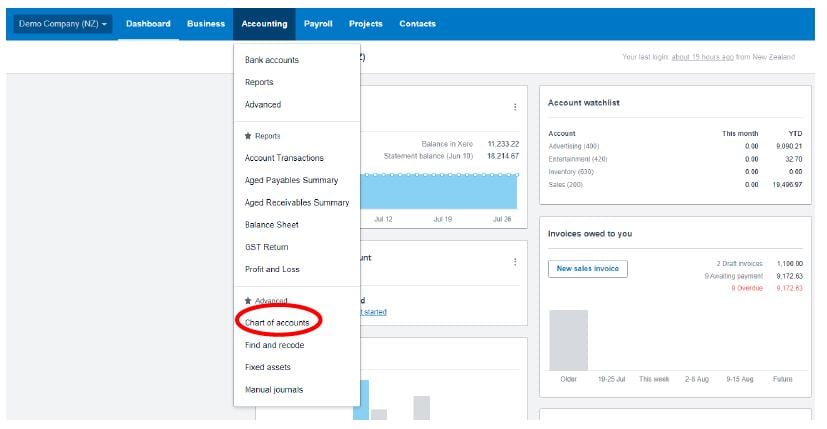Choose GST Return from the menu
827x429 pixels.
(x=267, y=247)
